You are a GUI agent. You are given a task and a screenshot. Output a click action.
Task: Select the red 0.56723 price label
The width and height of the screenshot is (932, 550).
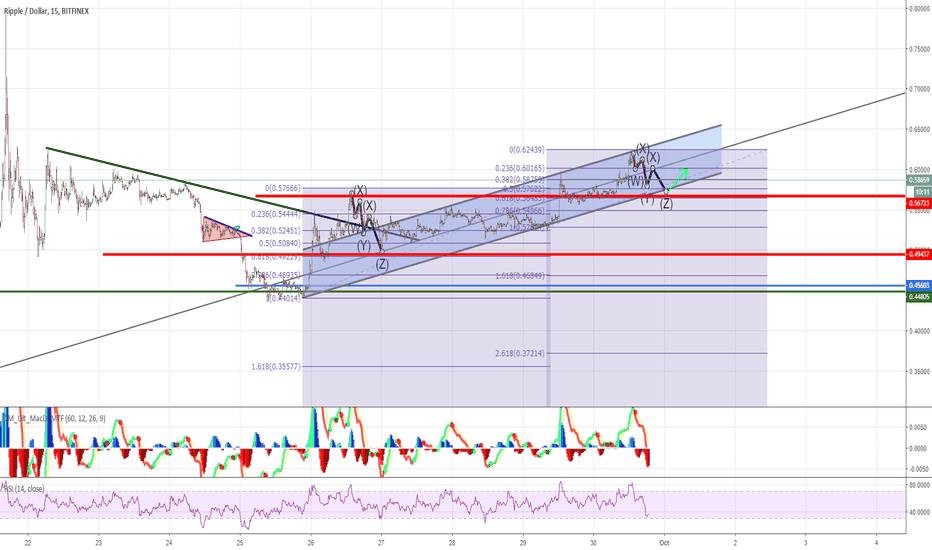[918, 203]
